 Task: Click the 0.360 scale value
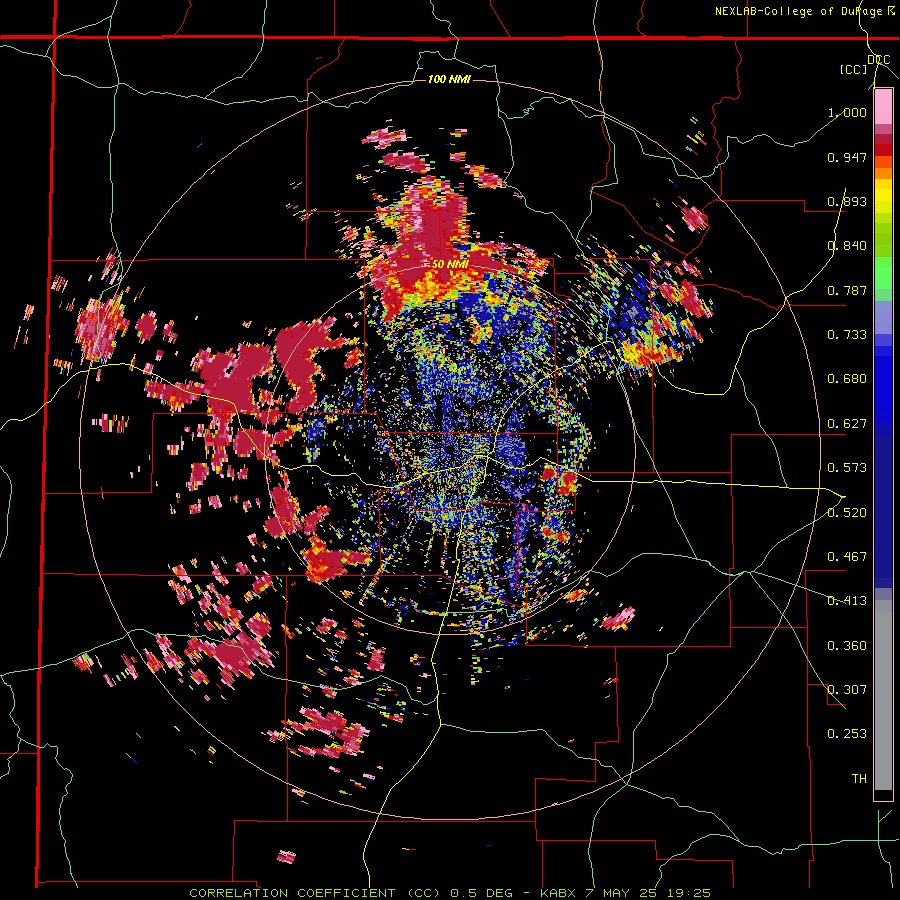click(x=847, y=646)
